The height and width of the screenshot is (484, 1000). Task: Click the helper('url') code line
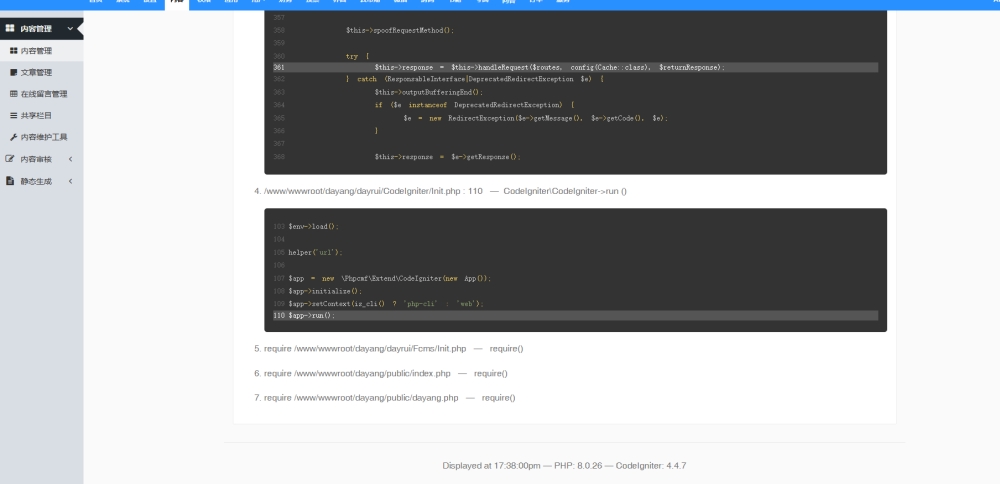coord(315,252)
